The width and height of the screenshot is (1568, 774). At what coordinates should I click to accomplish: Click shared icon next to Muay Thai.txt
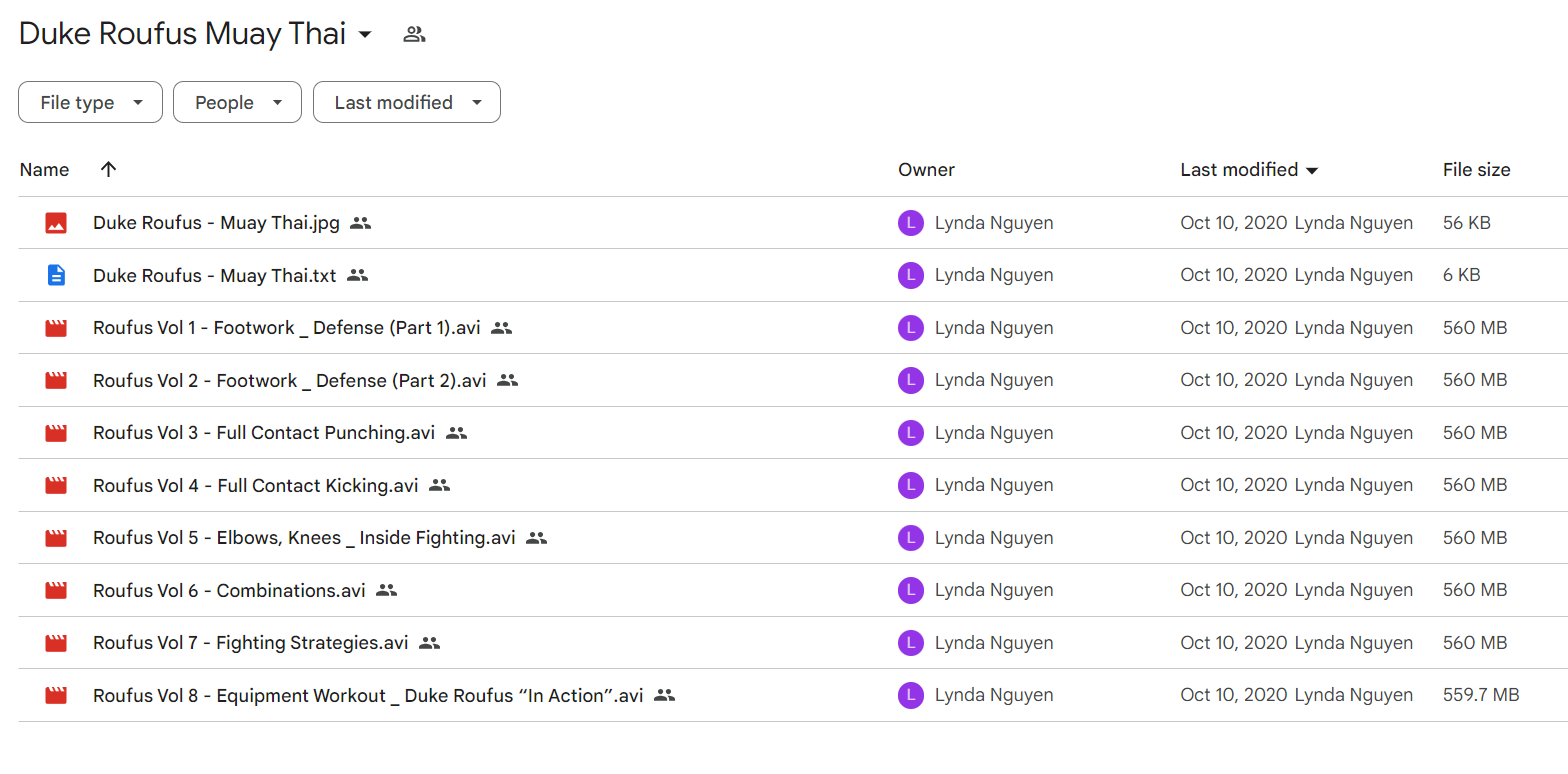pyautogui.click(x=358, y=275)
